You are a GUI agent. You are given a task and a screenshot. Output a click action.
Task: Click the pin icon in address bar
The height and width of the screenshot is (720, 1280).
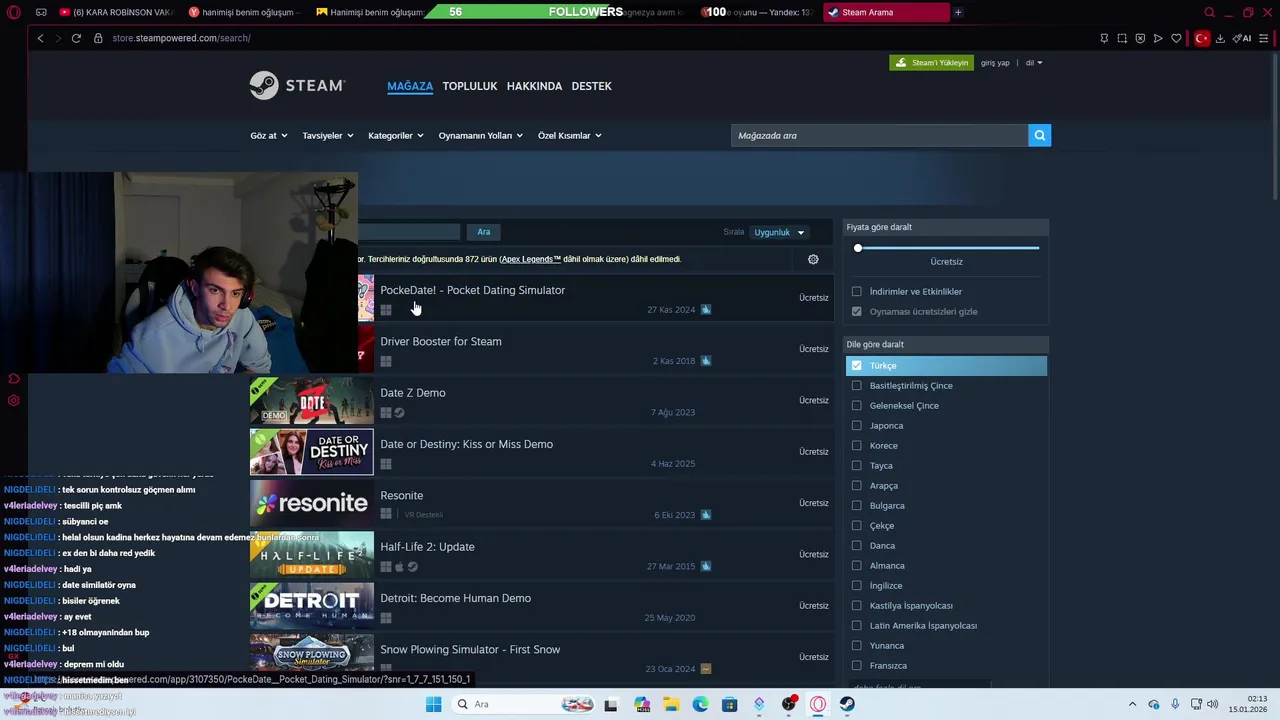1104,38
